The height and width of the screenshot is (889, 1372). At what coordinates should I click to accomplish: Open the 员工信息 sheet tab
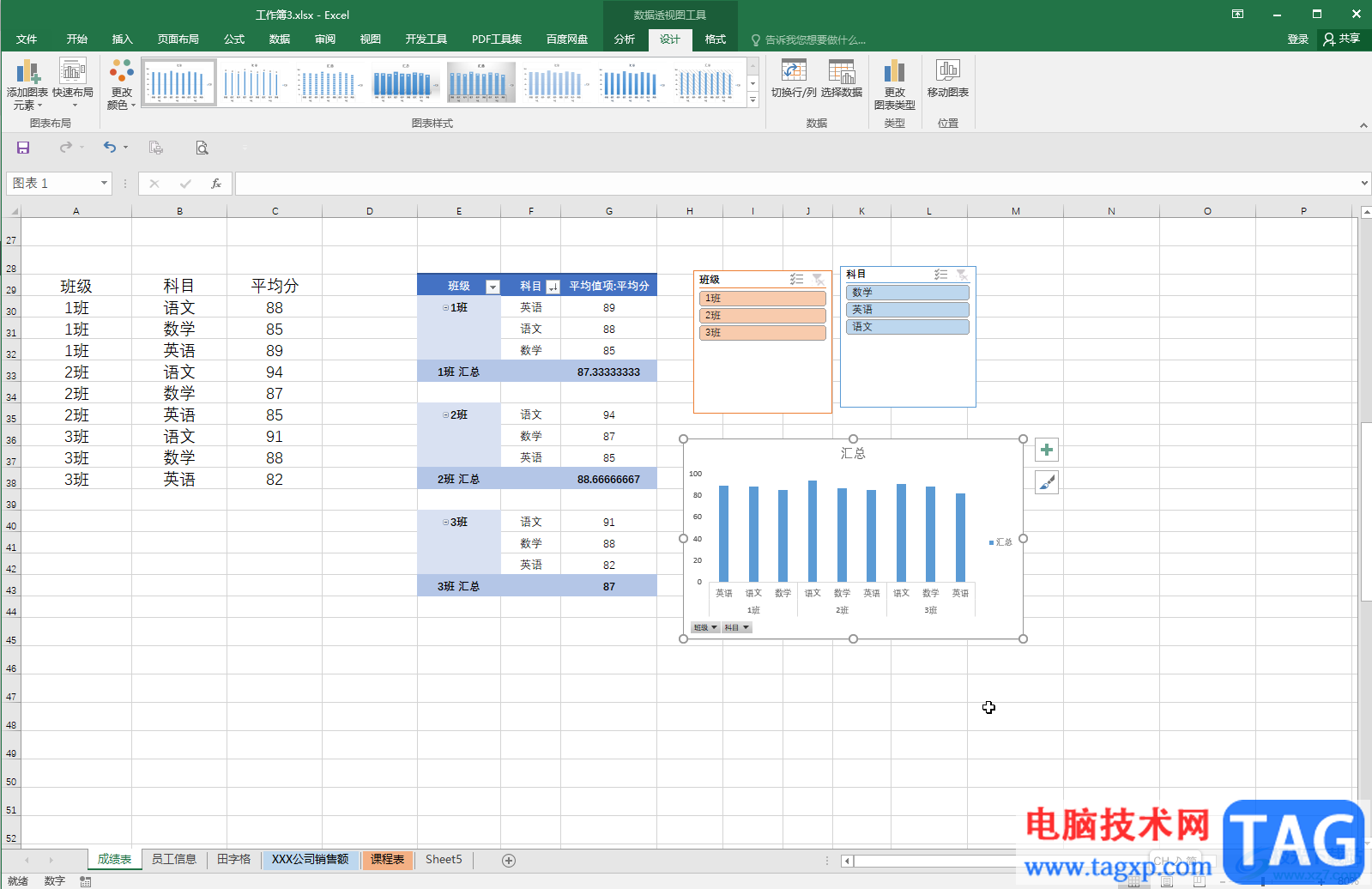[174, 859]
